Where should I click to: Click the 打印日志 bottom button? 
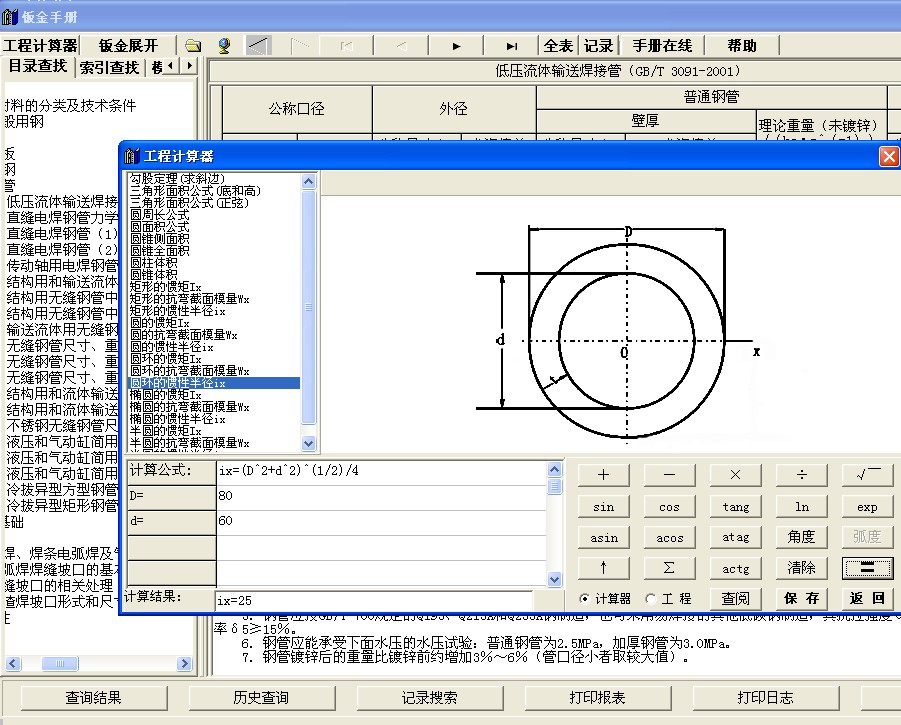765,697
